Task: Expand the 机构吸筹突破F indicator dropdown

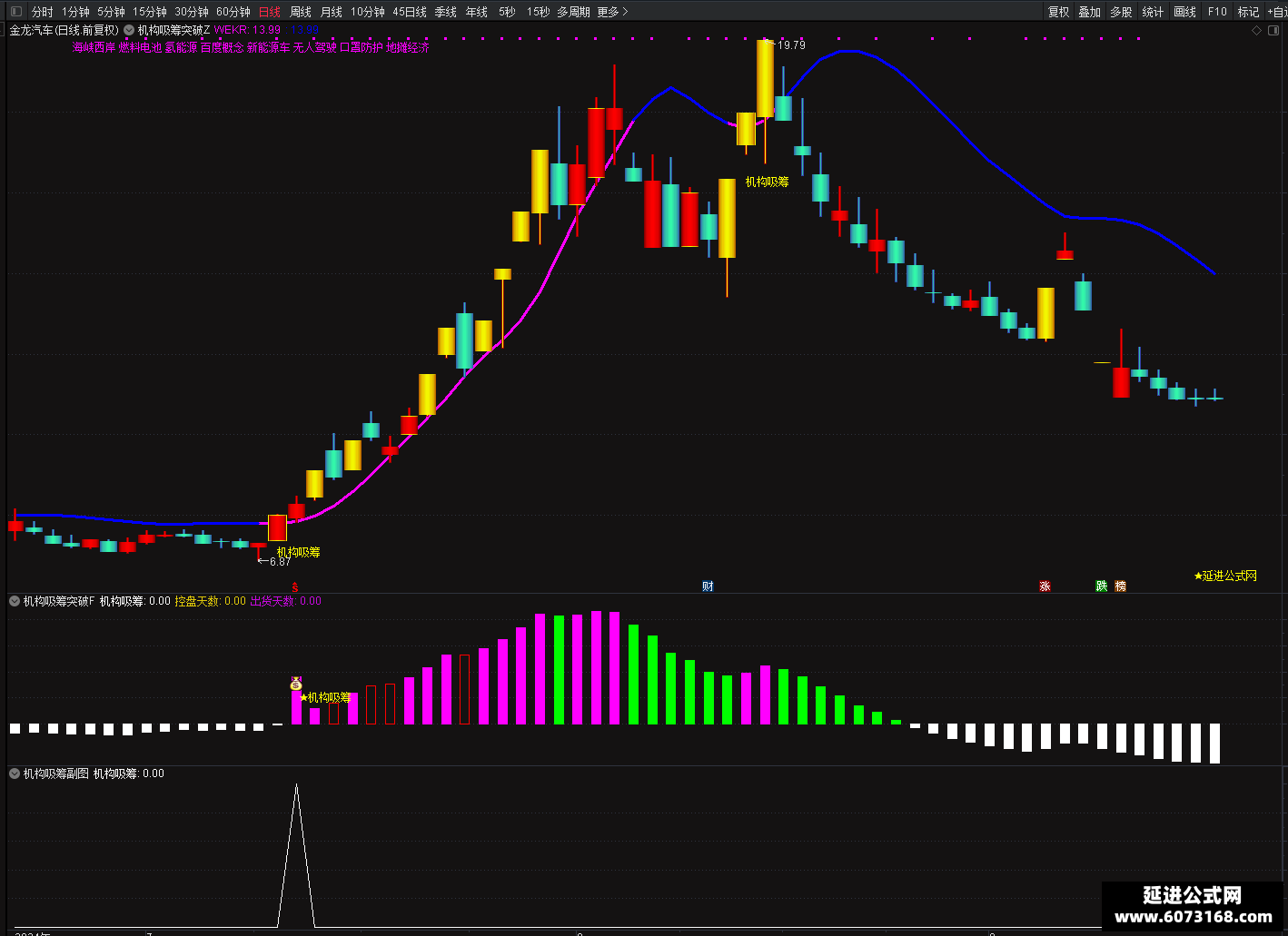Action: 15,601
